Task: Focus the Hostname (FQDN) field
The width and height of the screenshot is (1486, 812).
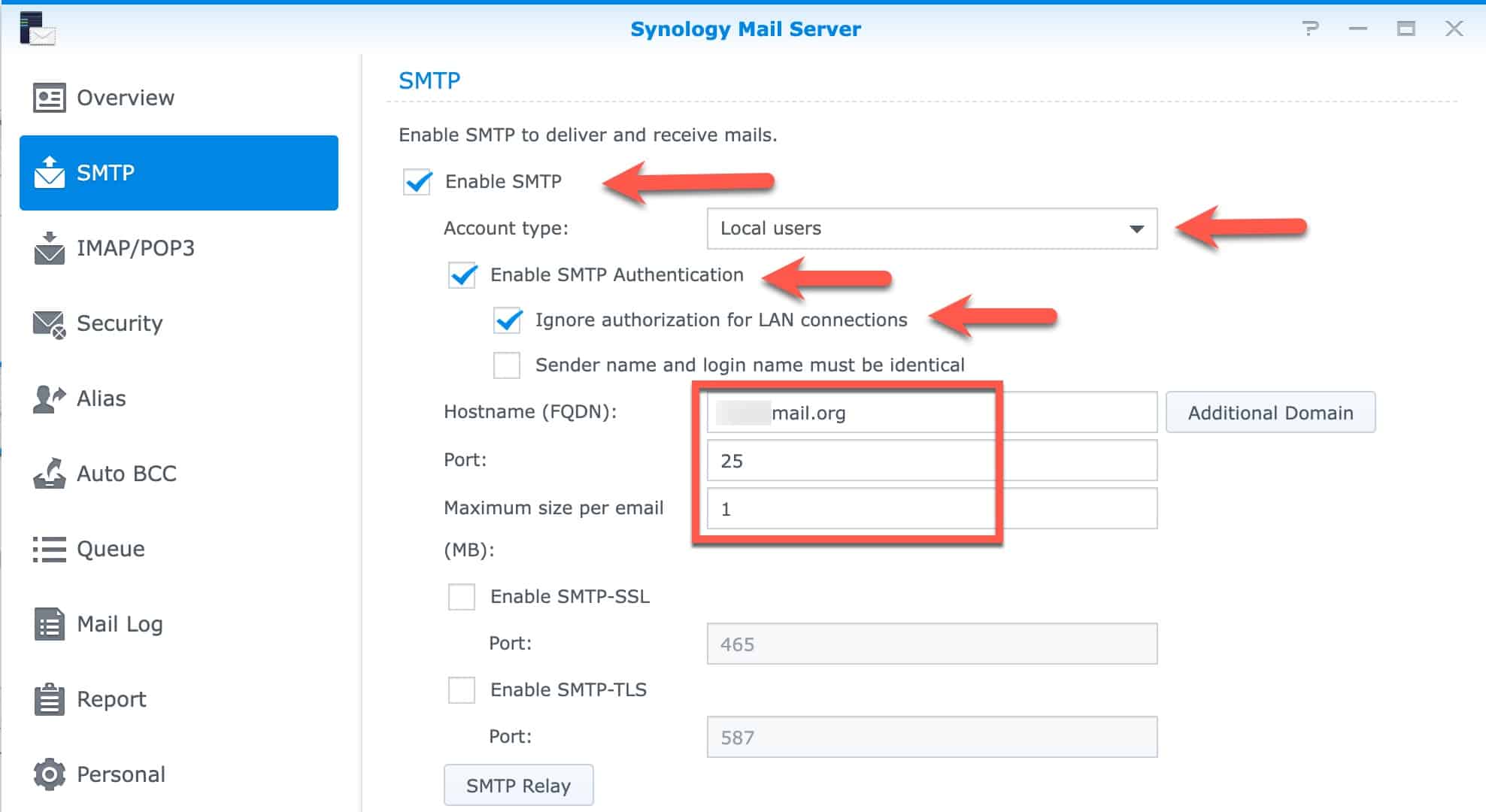Action: point(932,412)
